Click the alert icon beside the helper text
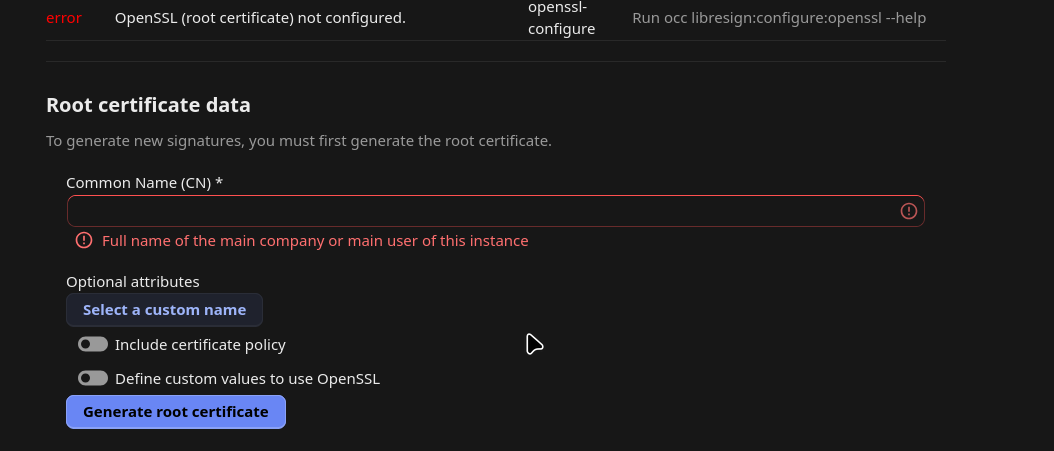 (84, 240)
